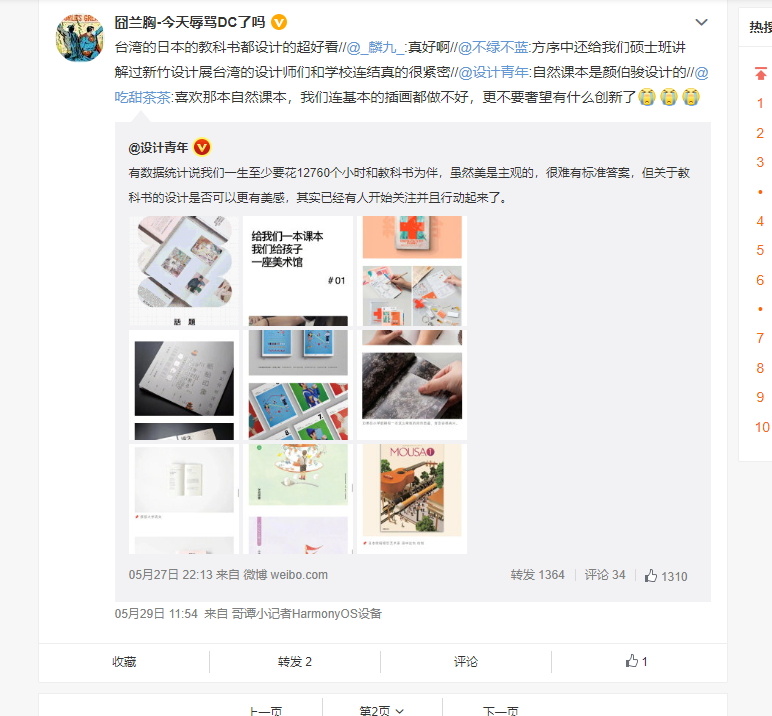
Task: Open the post options chevron menu
Action: click(x=701, y=22)
